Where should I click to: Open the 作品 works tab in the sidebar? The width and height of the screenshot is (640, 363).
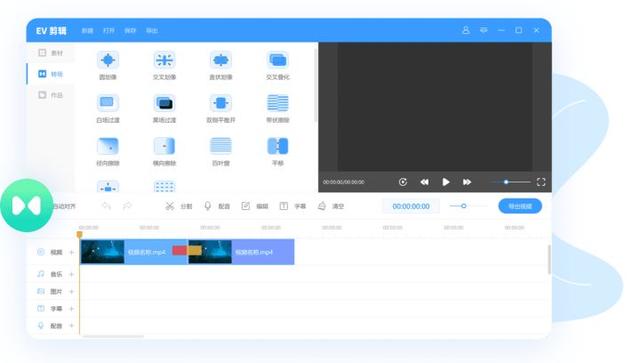51,95
